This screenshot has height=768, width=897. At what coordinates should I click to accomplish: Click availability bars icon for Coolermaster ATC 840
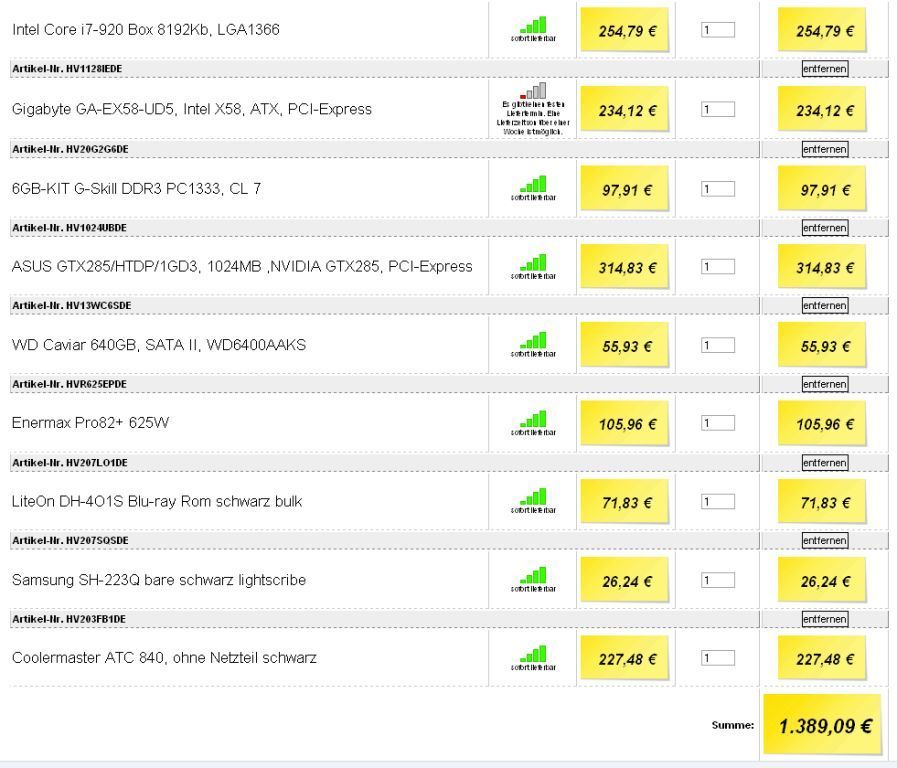point(533,654)
